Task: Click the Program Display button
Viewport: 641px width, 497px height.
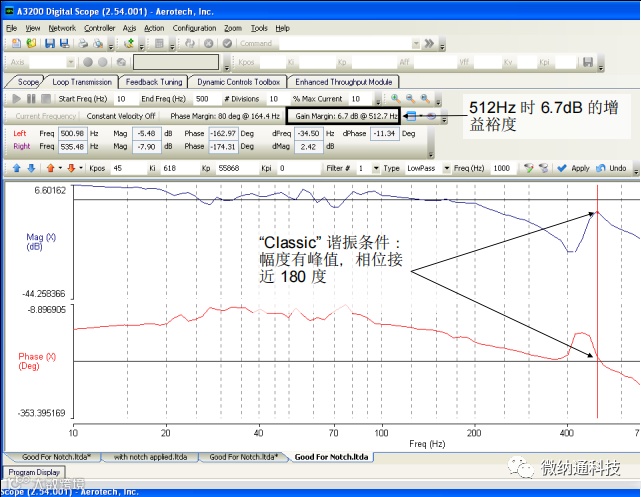Action: 34,472
